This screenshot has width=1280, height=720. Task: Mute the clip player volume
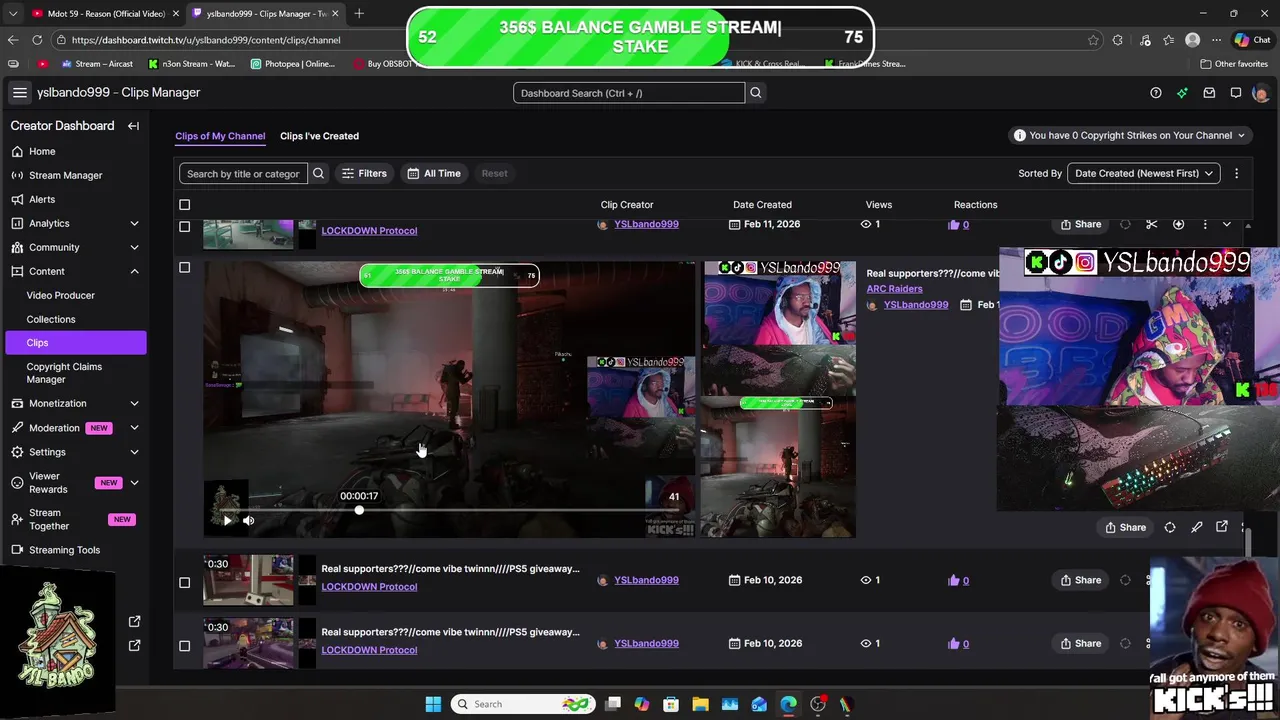pyautogui.click(x=249, y=520)
